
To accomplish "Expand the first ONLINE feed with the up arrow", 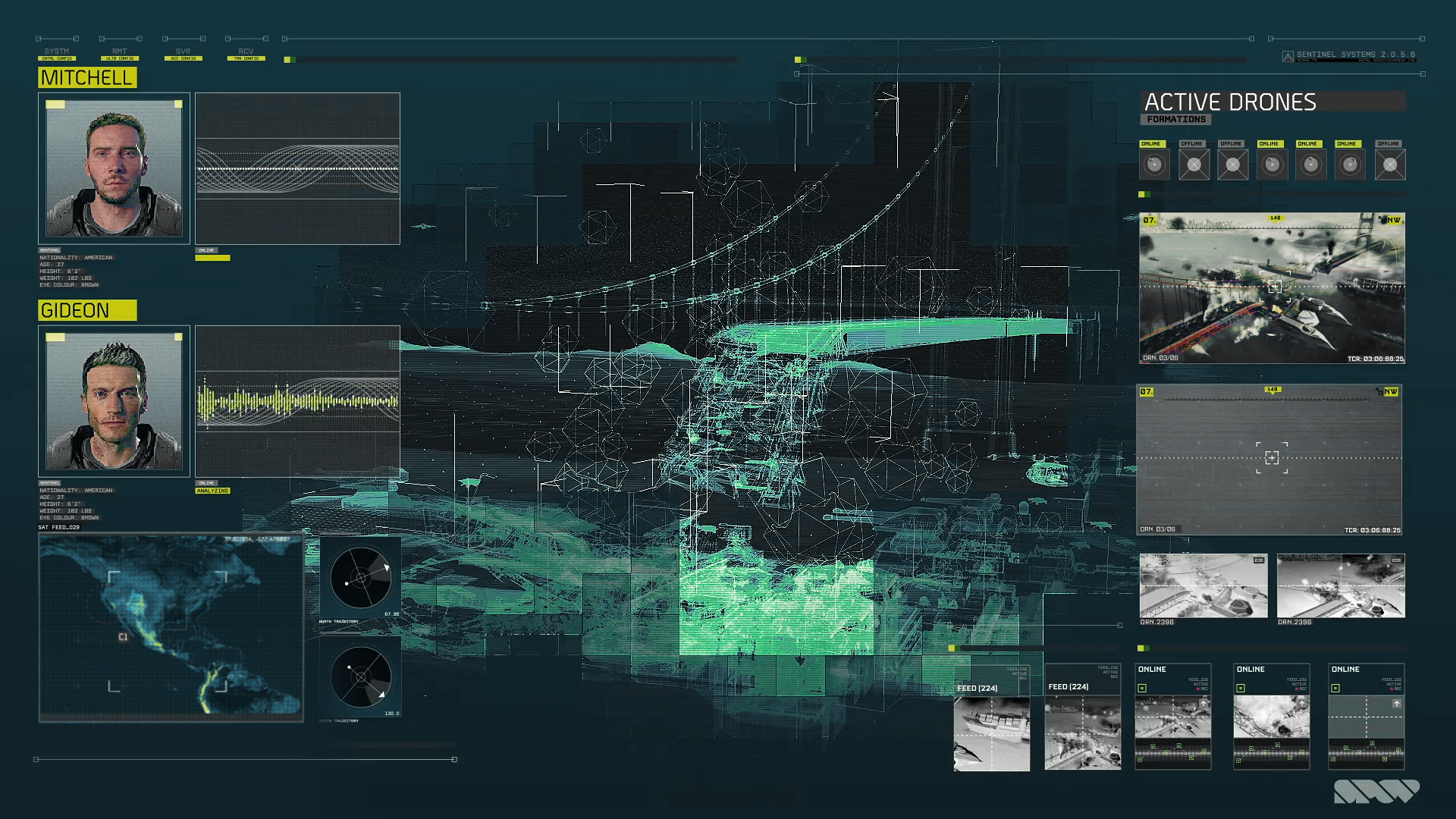I will [1203, 704].
